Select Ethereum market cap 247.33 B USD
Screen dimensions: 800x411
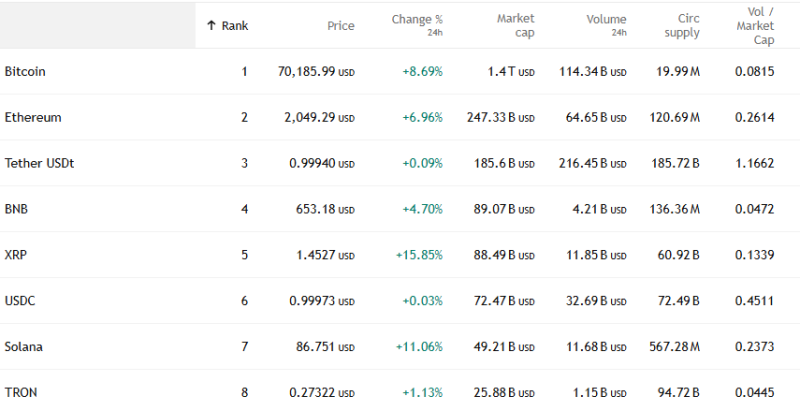(x=501, y=117)
